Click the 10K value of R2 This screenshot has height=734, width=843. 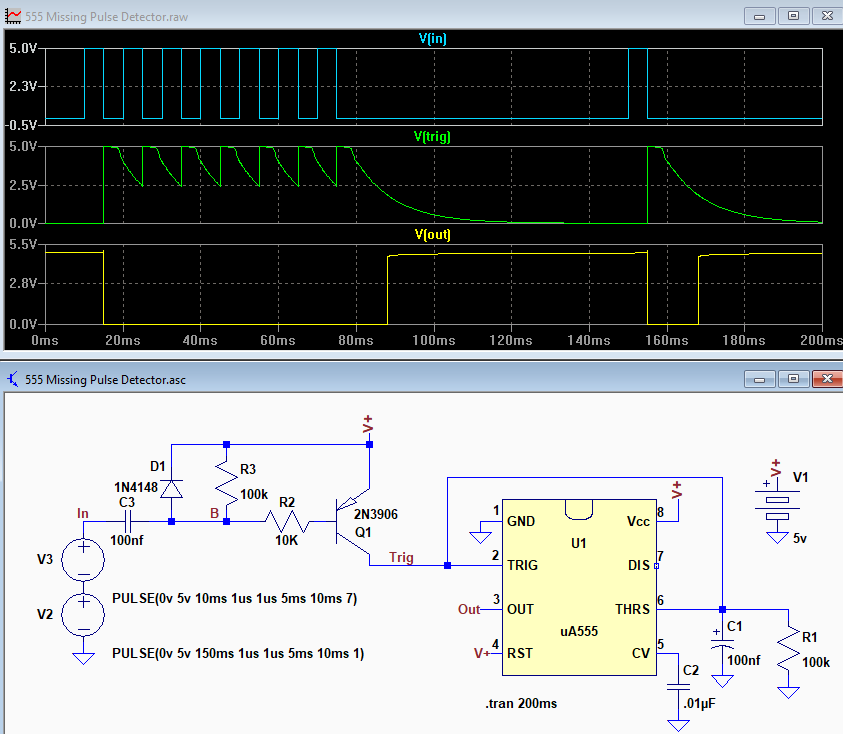(x=286, y=540)
